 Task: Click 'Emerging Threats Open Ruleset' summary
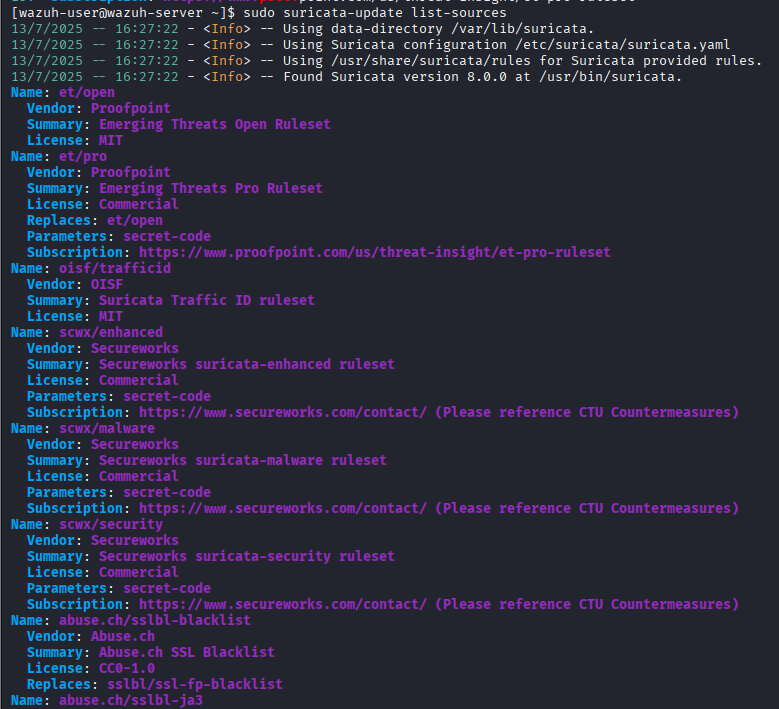[x=215, y=124]
